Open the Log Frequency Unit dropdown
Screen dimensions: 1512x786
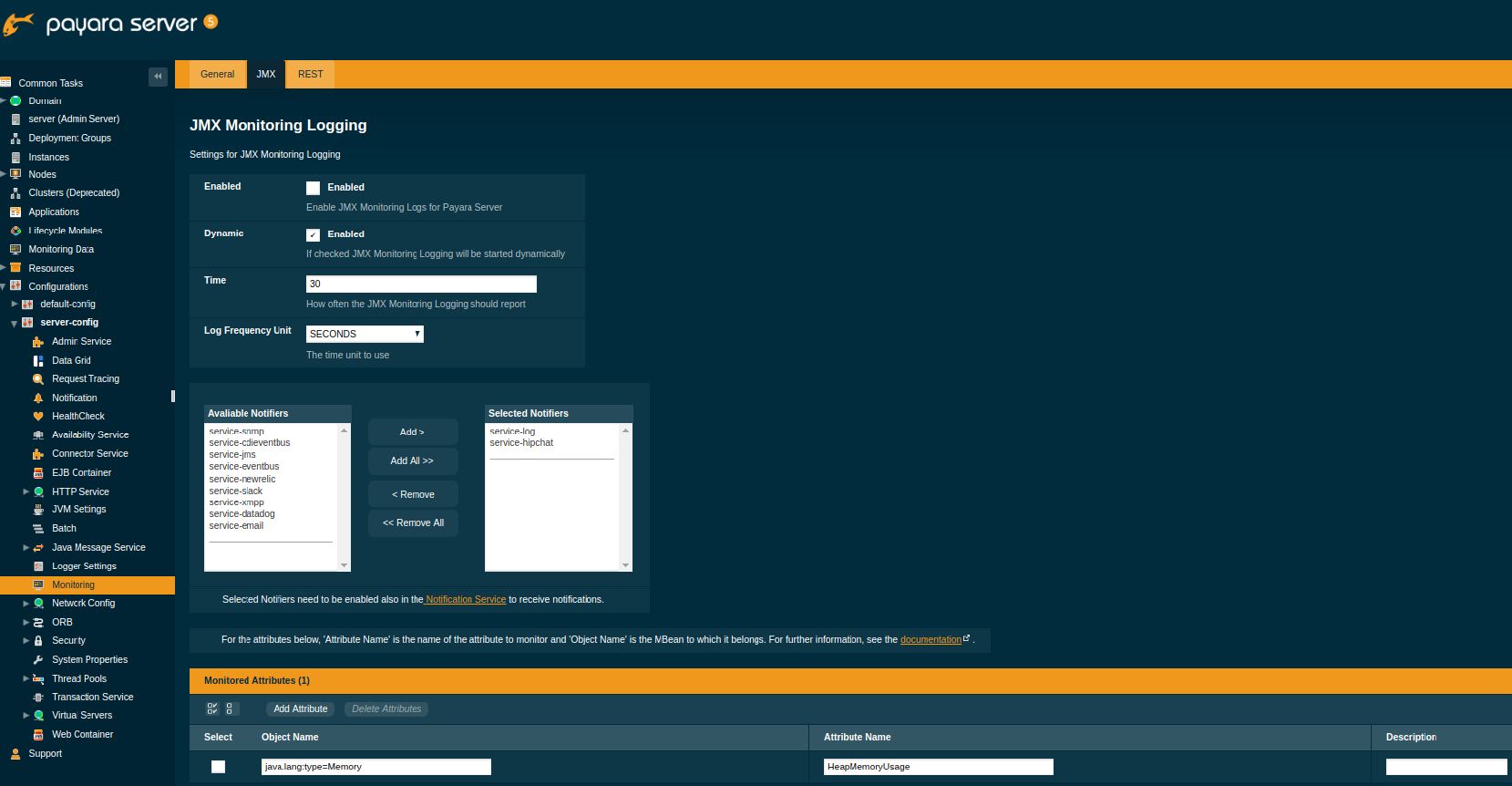[x=365, y=334]
